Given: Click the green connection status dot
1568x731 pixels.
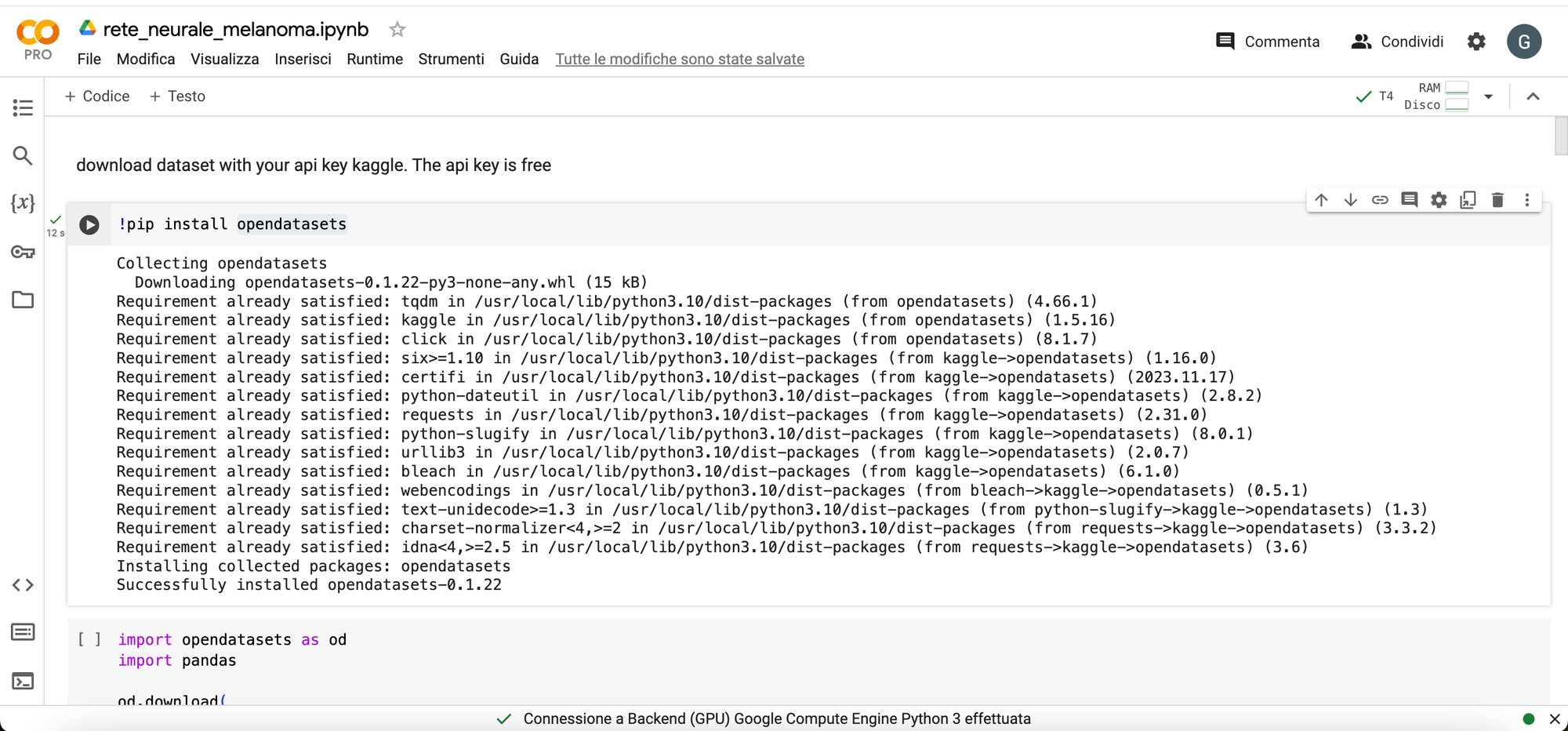Looking at the screenshot, I should [x=1528, y=718].
